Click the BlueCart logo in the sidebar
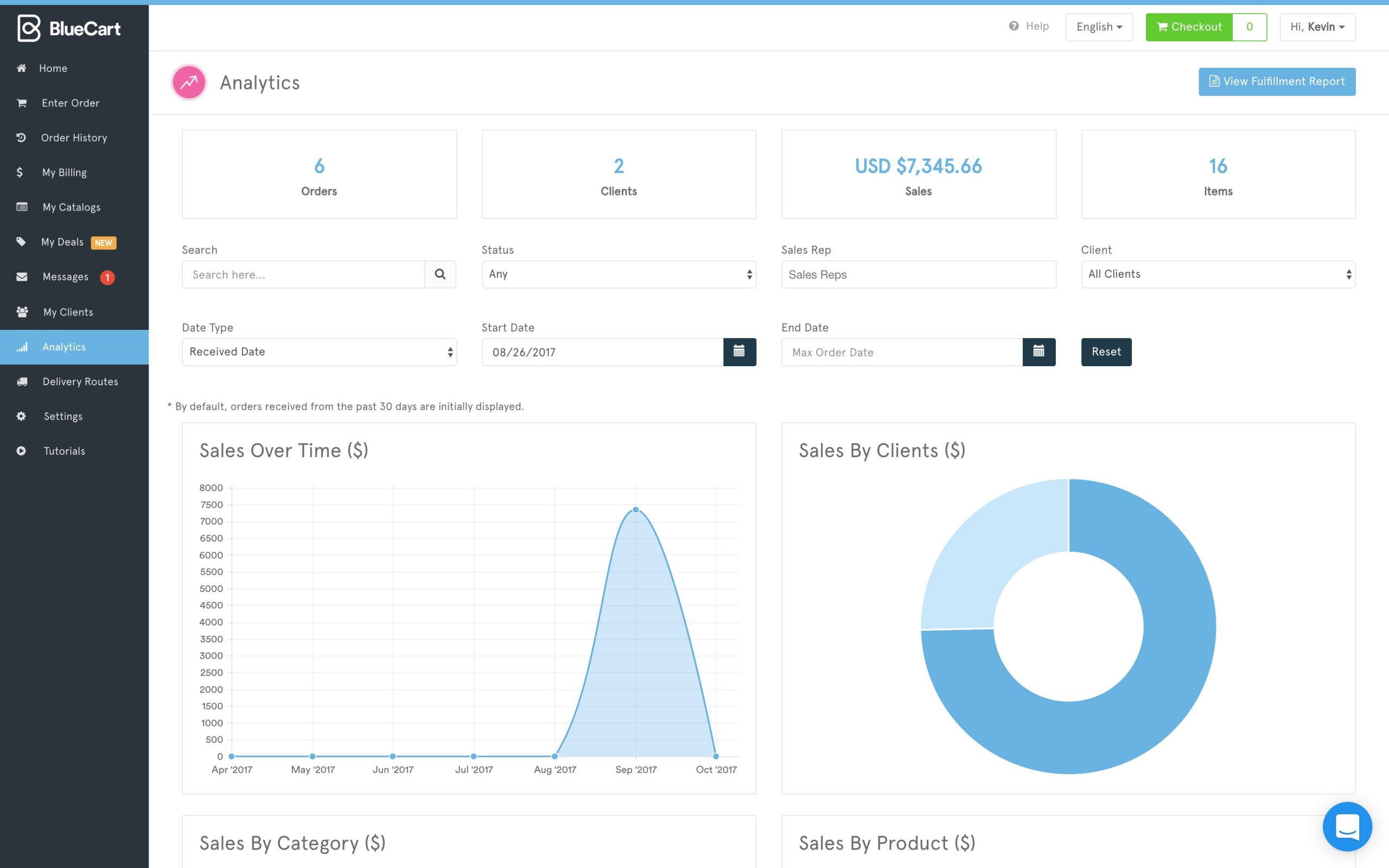The width and height of the screenshot is (1389, 868). tap(69, 27)
